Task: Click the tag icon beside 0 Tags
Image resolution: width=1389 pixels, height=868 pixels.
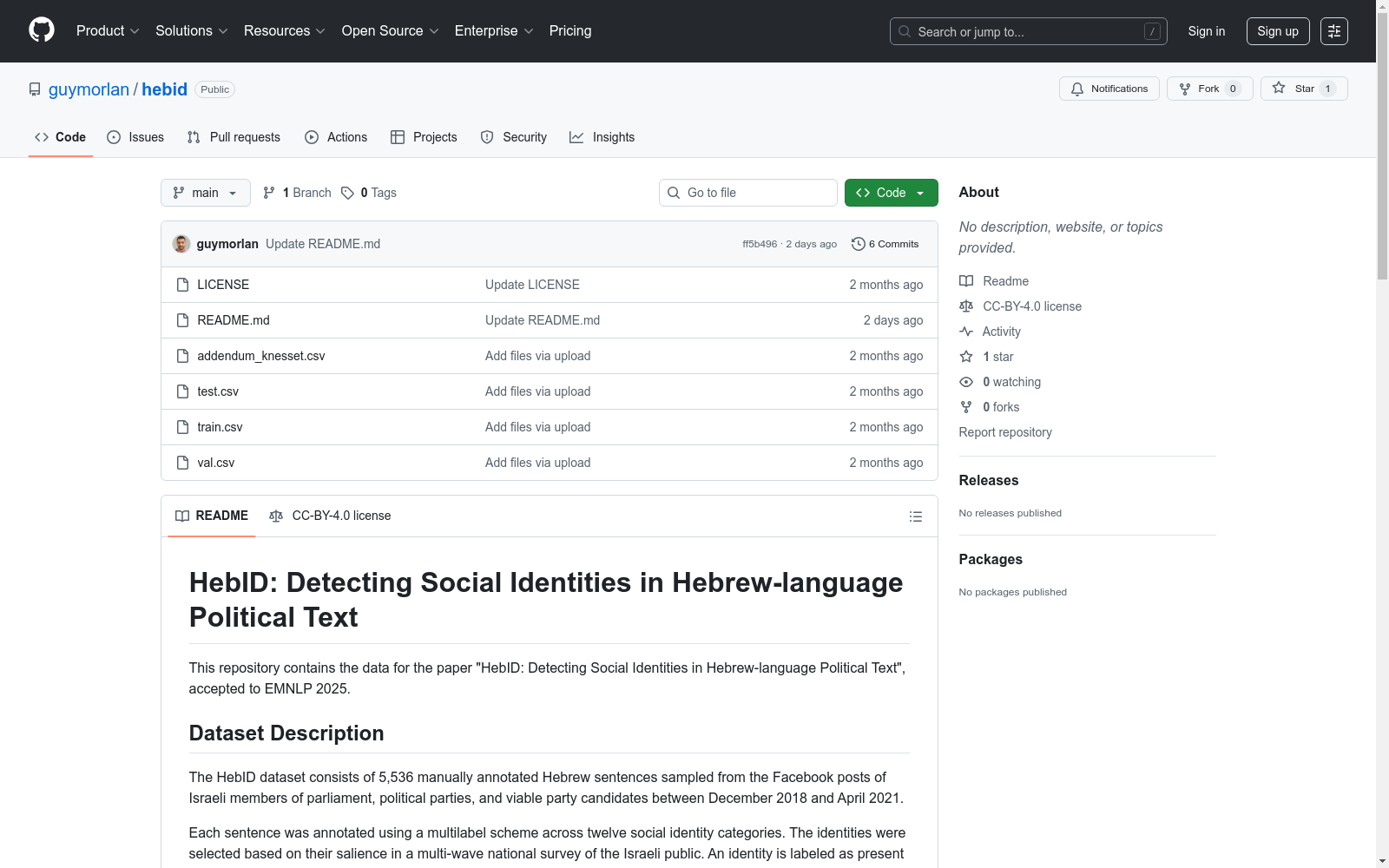Action: [347, 193]
